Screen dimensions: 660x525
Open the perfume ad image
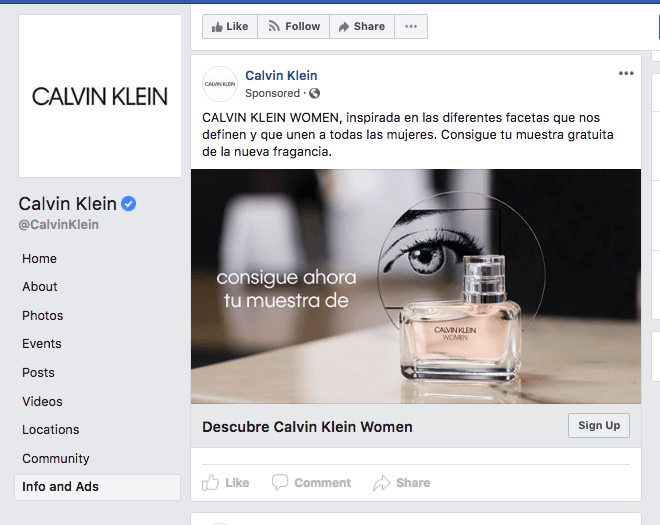pos(416,286)
